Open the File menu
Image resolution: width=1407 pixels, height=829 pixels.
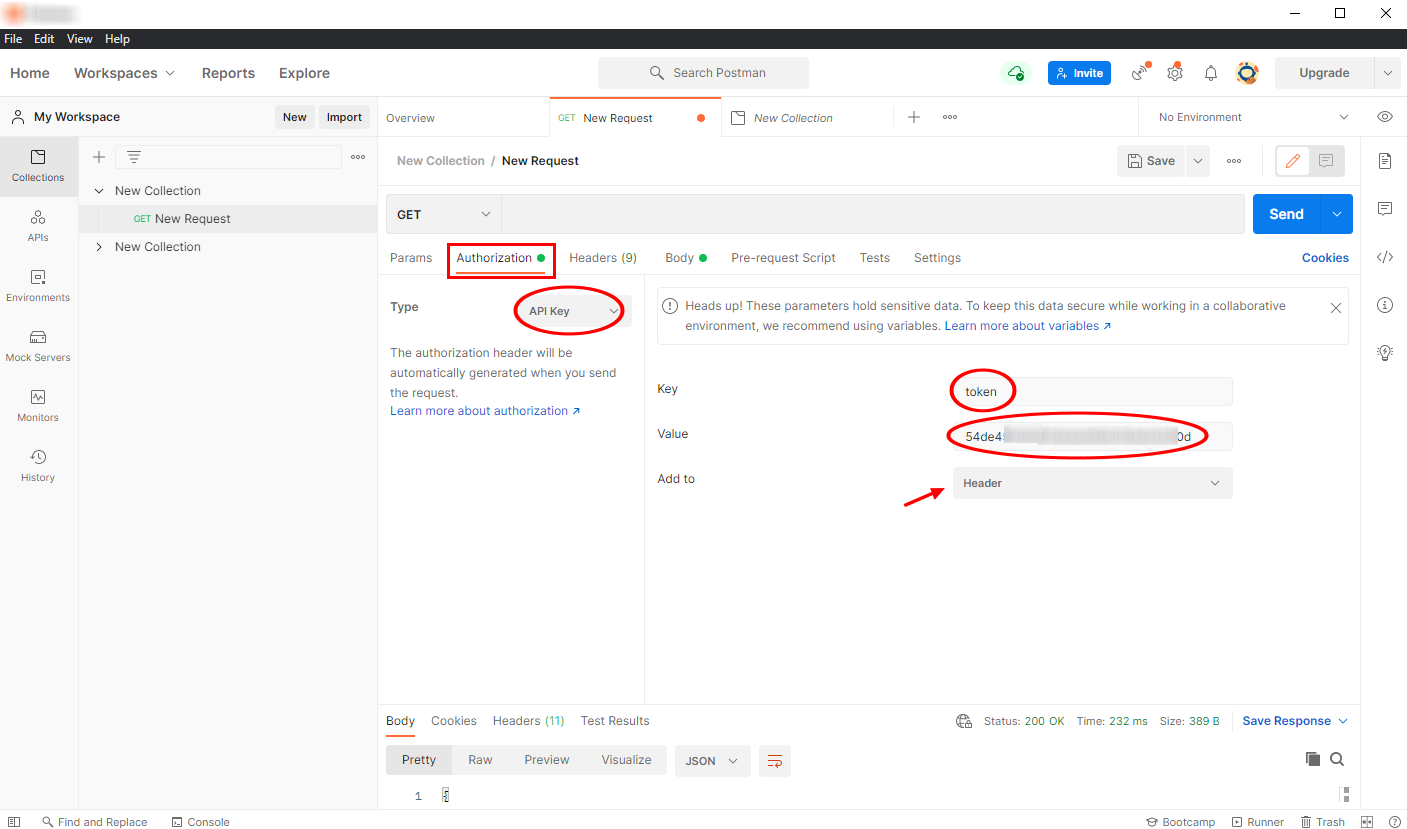click(14, 39)
